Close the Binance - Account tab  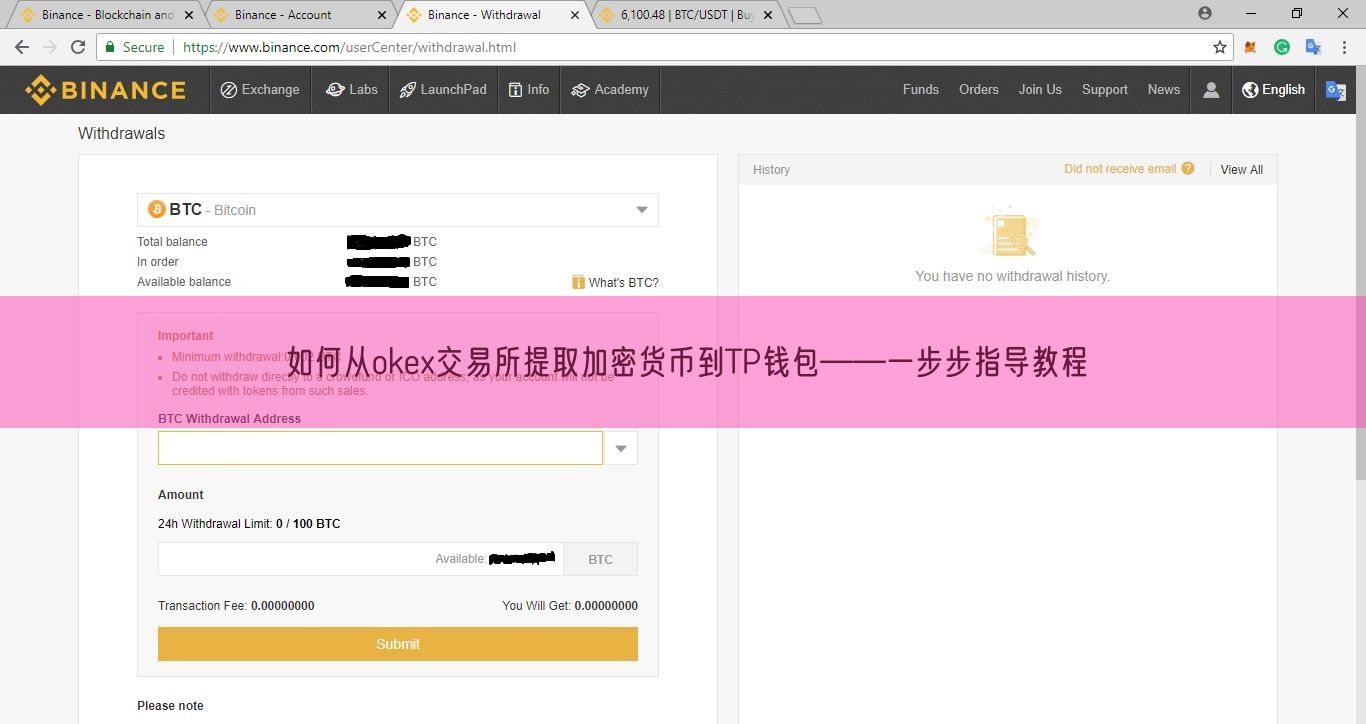pyautogui.click(x=383, y=15)
